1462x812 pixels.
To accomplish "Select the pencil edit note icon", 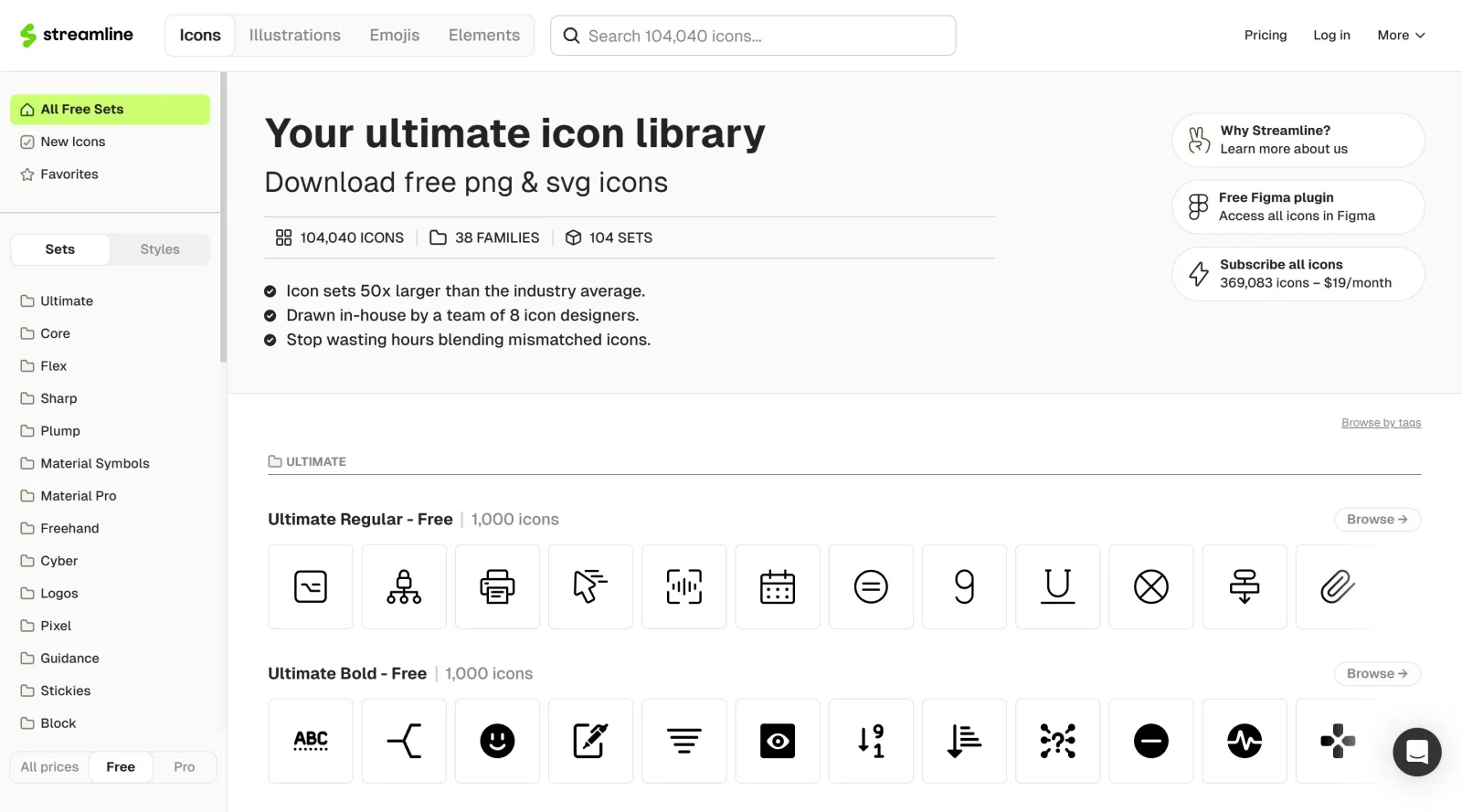I will (x=590, y=741).
